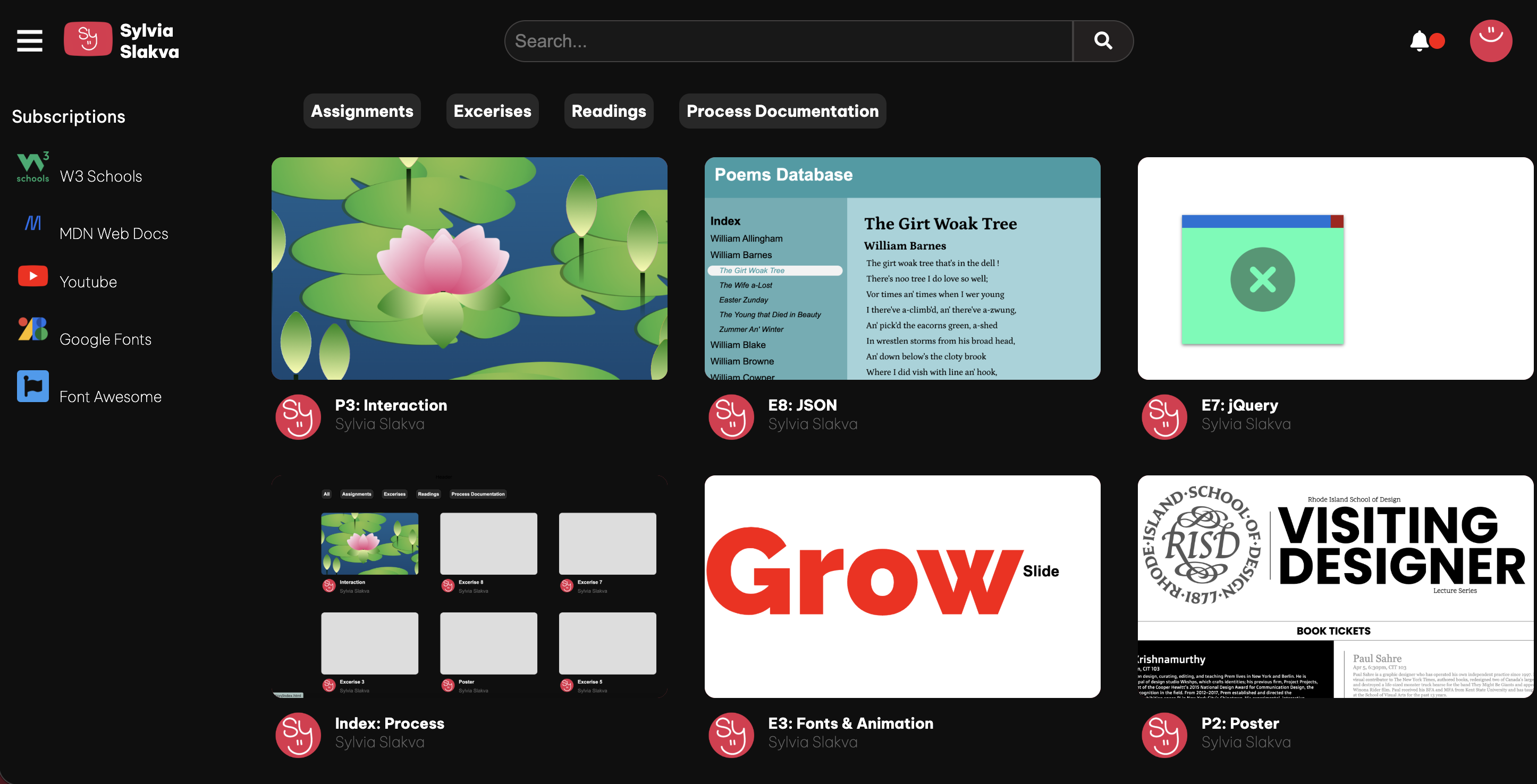Click the Sylvia Slakva logo icon

click(x=88, y=39)
